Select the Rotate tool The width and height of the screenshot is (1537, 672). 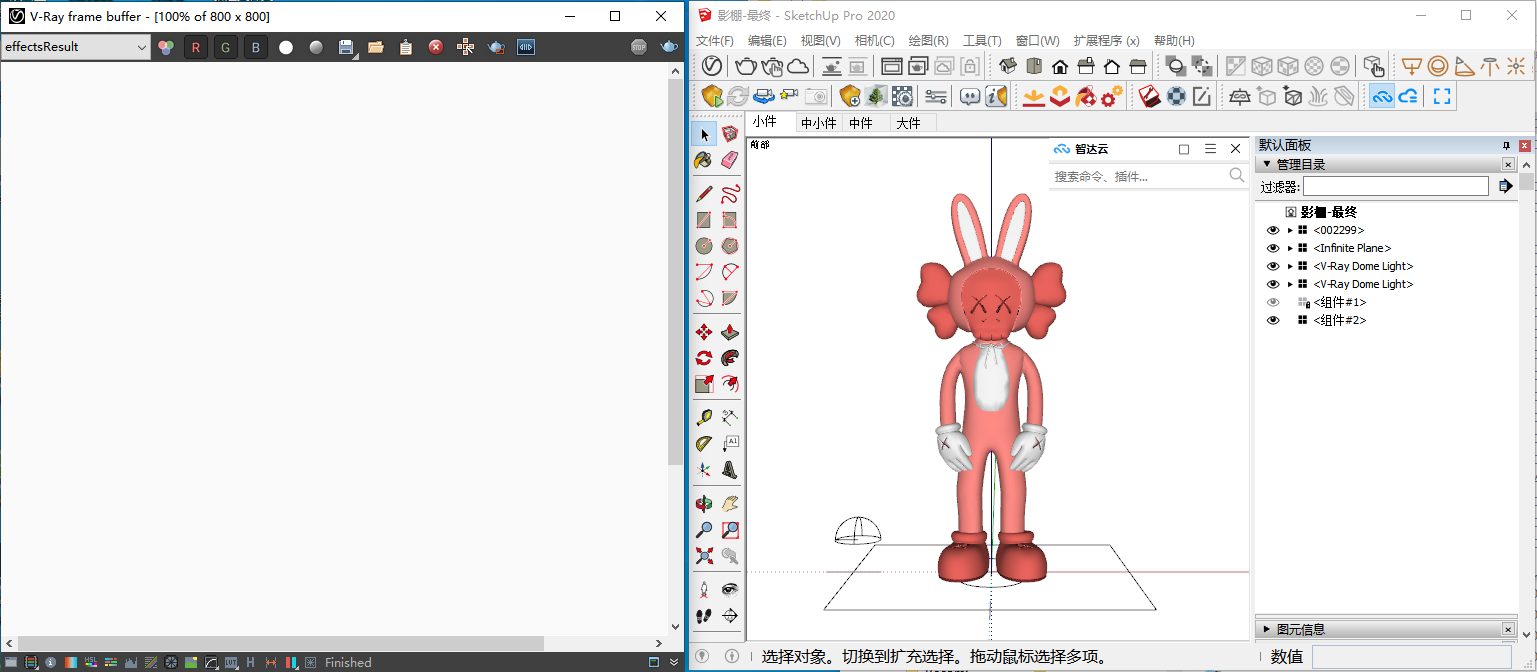point(704,358)
